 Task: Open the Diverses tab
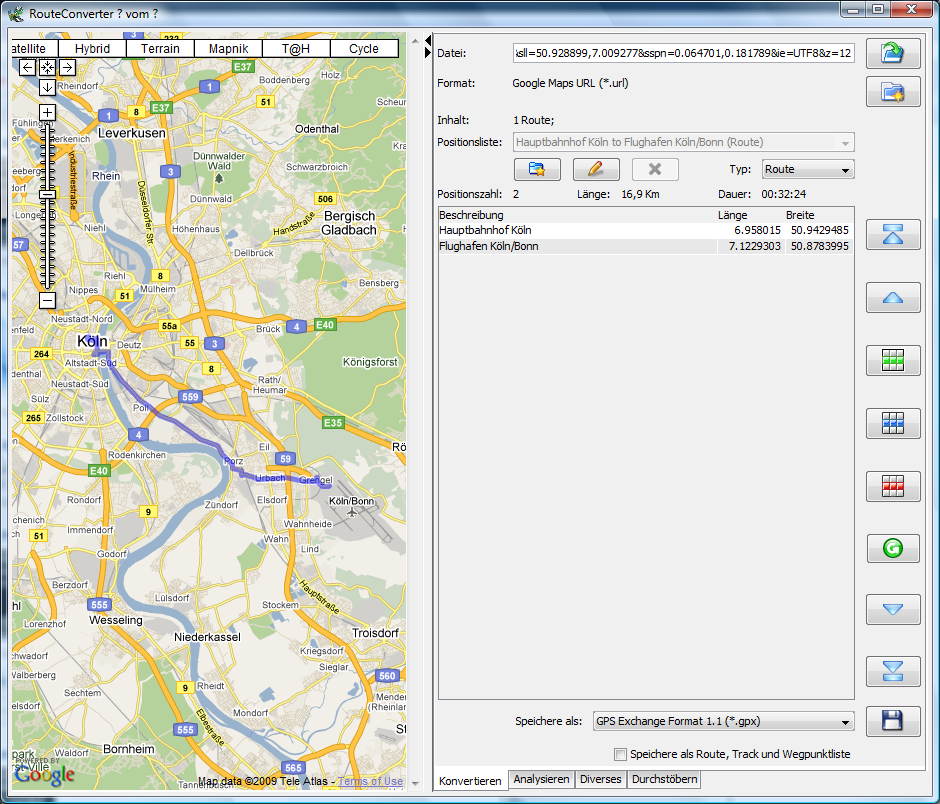tap(601, 779)
